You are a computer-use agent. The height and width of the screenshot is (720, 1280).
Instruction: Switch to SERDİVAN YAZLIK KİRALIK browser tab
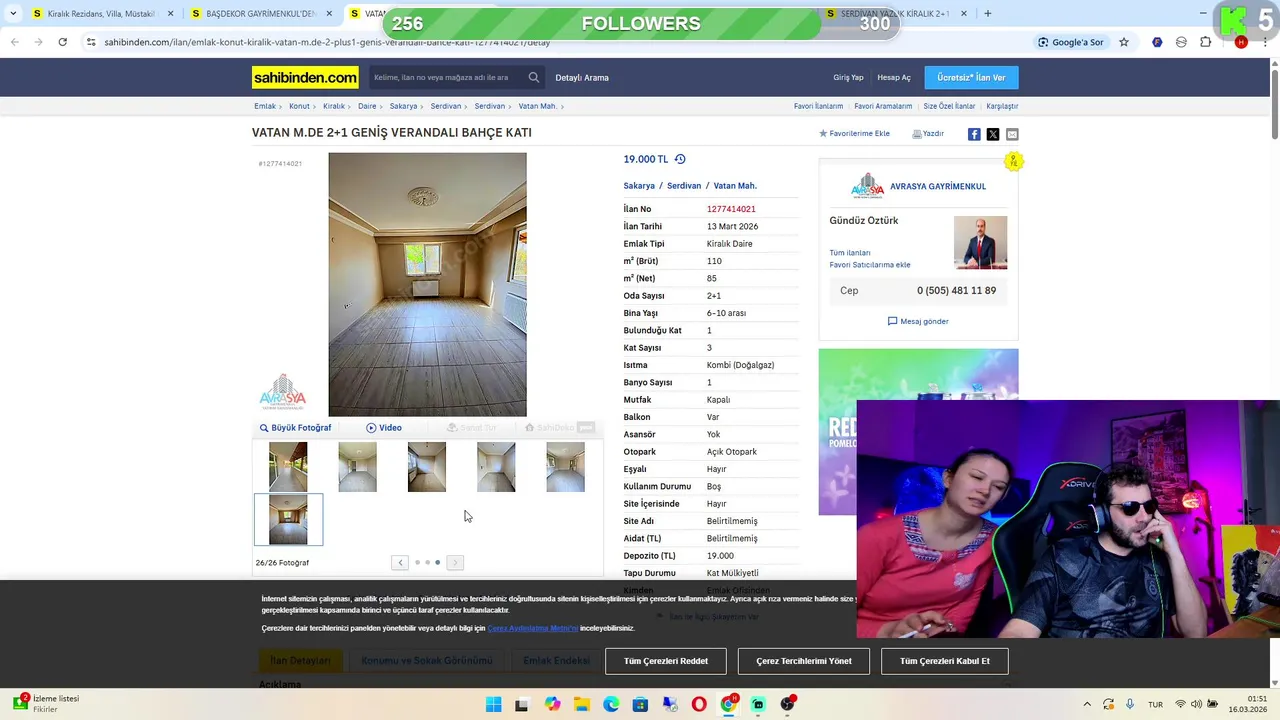click(893, 14)
